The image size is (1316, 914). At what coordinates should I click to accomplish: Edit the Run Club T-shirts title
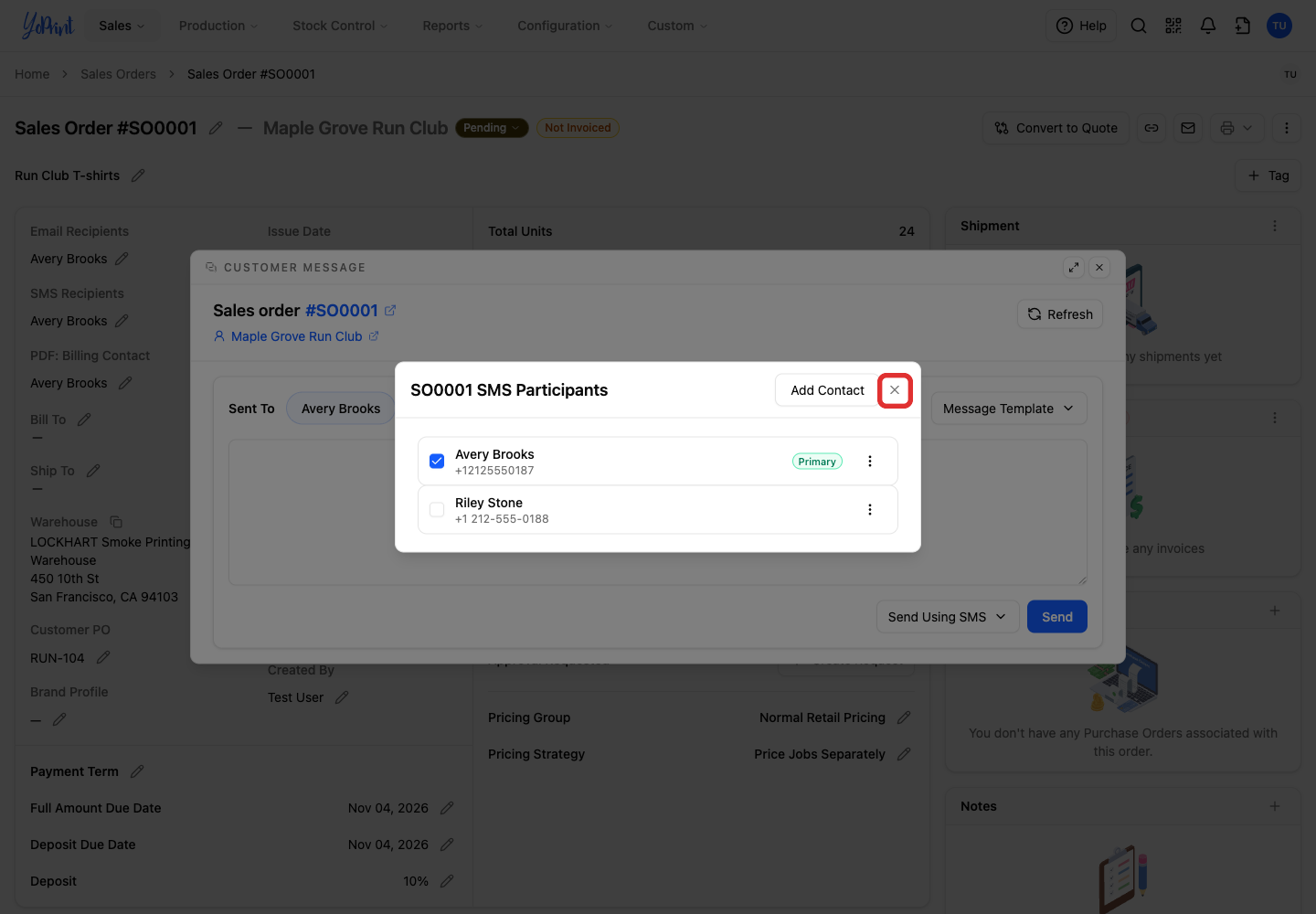click(138, 175)
